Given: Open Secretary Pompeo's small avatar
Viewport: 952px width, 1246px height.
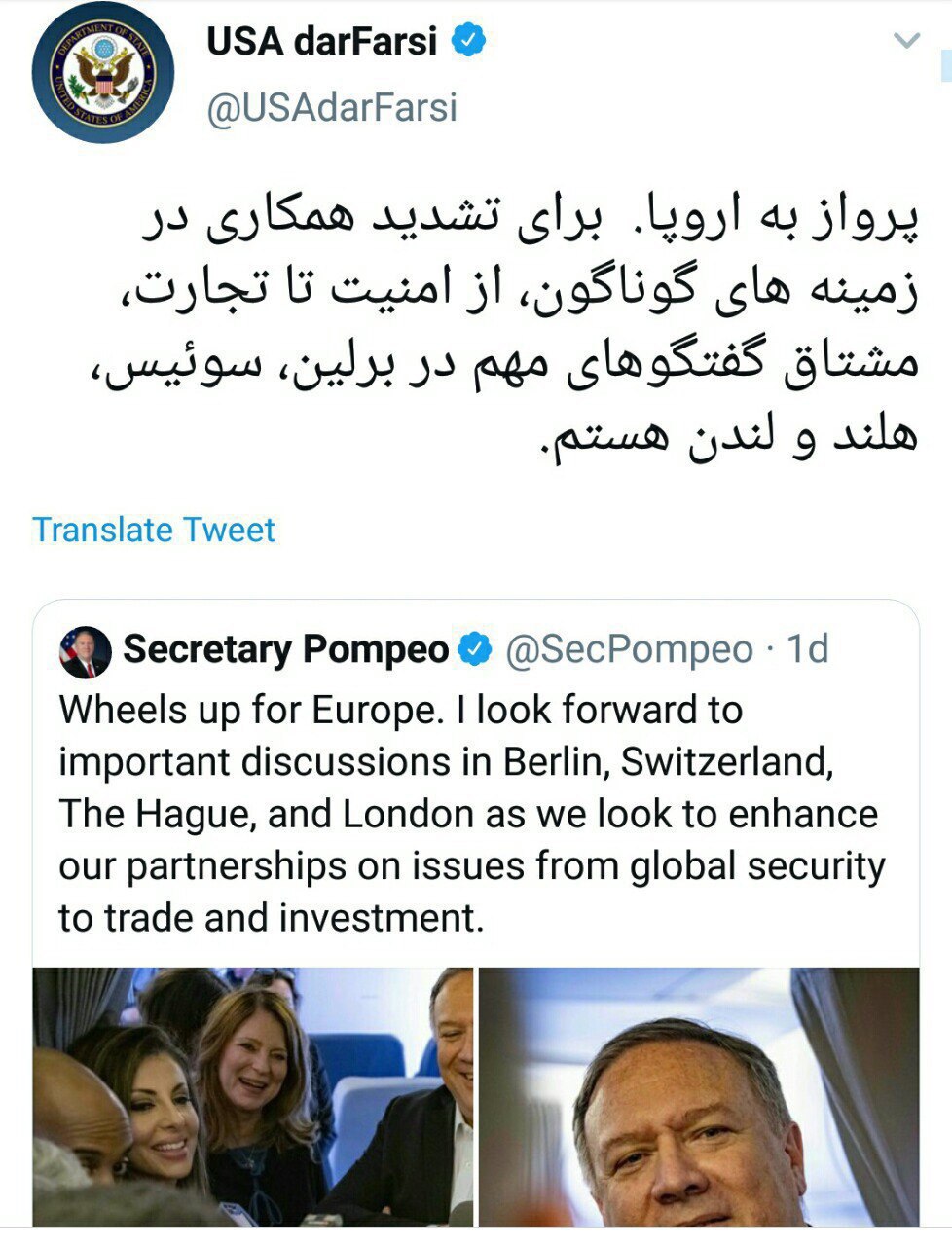Looking at the screenshot, I should 86,651.
